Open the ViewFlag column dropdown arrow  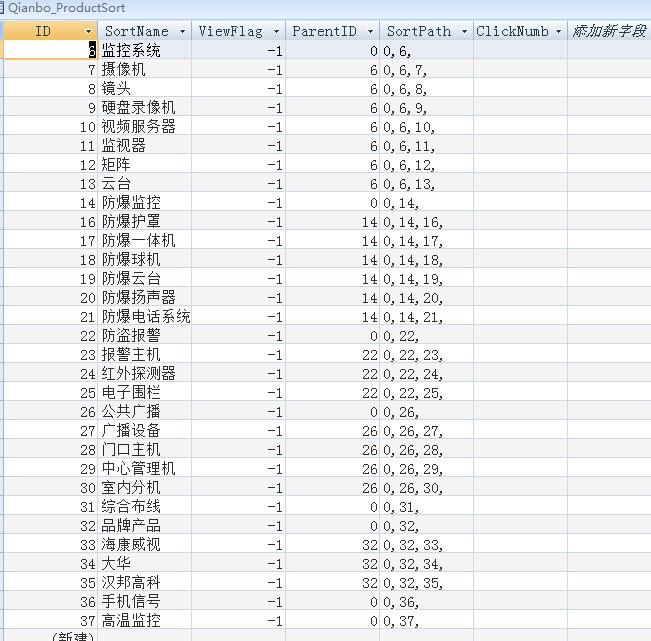click(277, 32)
